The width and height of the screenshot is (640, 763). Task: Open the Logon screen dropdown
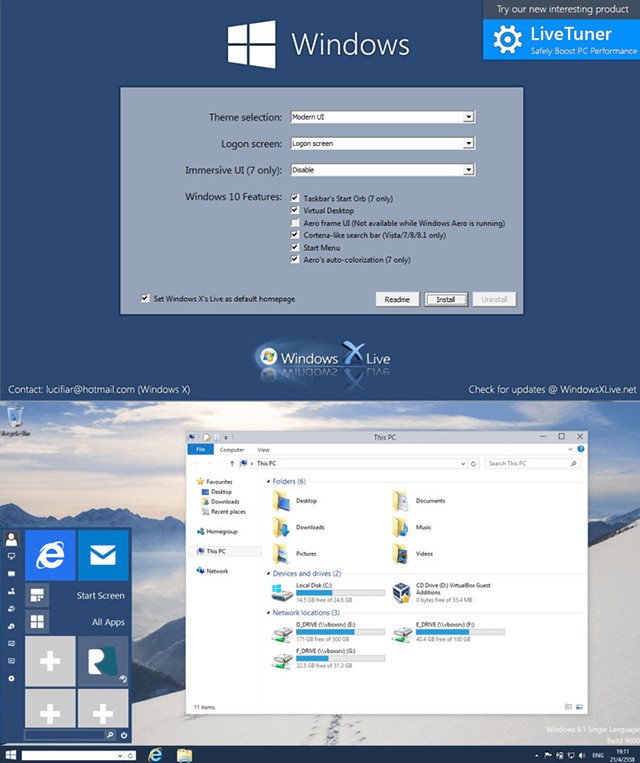point(383,143)
